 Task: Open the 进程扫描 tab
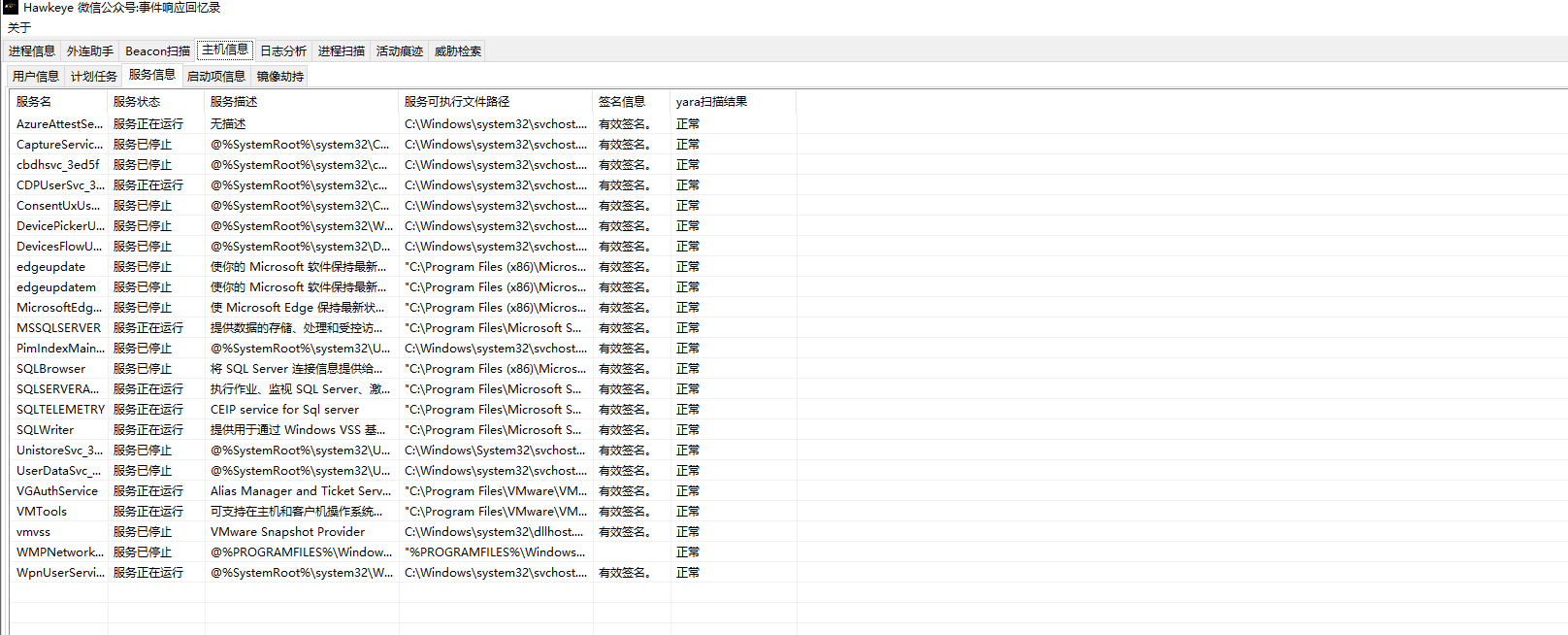coord(342,50)
